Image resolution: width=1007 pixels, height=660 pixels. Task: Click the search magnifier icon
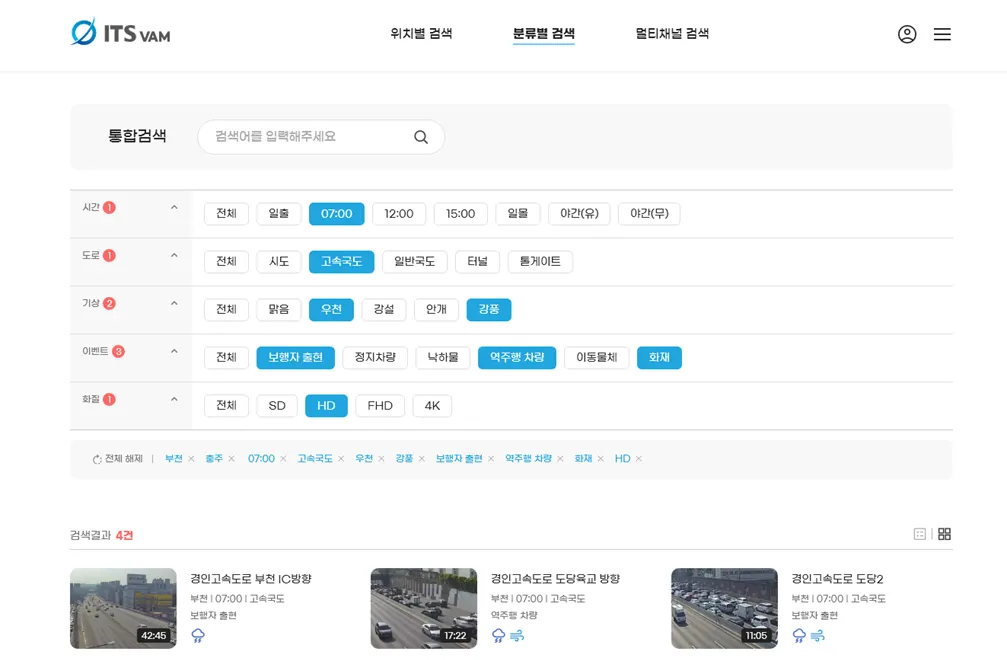pyautogui.click(x=421, y=137)
